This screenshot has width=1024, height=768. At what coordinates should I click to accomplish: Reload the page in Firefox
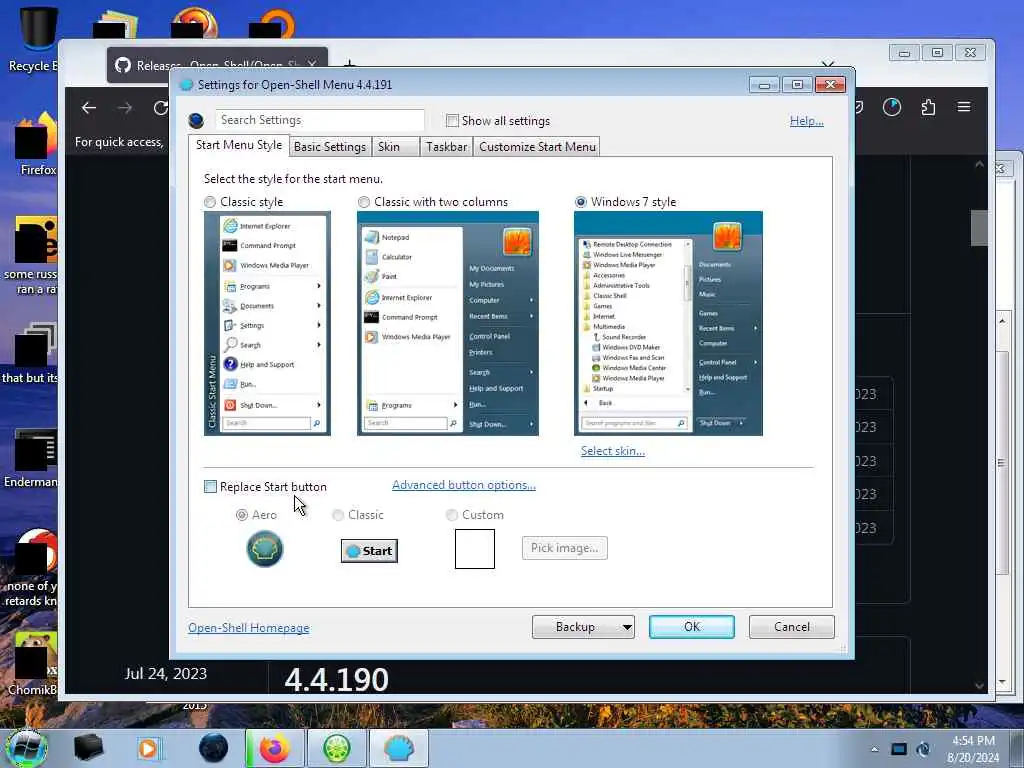tap(161, 108)
